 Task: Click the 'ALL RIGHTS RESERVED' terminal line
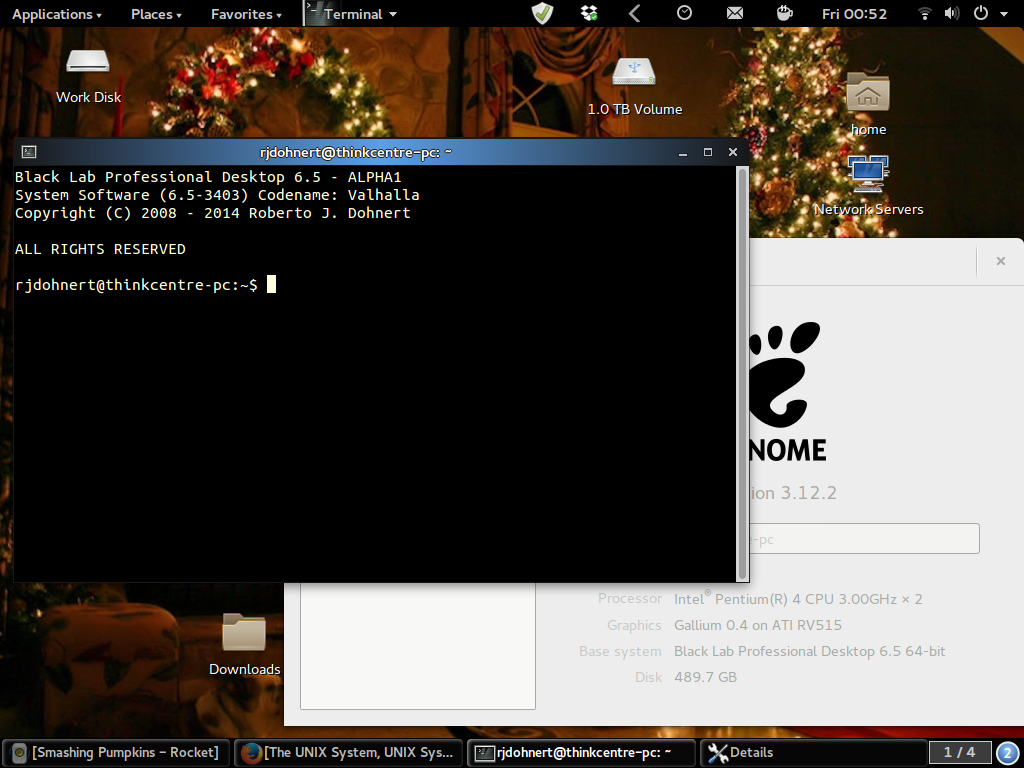coord(100,249)
